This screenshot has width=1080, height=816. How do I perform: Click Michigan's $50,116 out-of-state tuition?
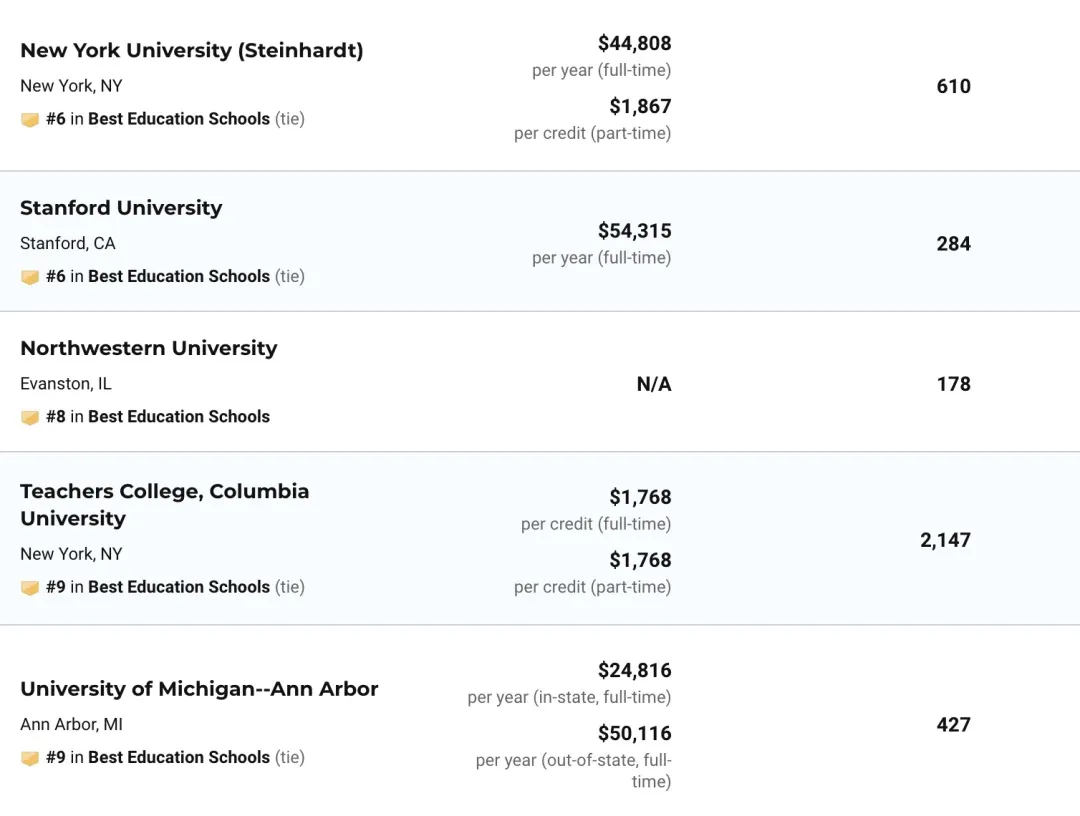pos(634,733)
